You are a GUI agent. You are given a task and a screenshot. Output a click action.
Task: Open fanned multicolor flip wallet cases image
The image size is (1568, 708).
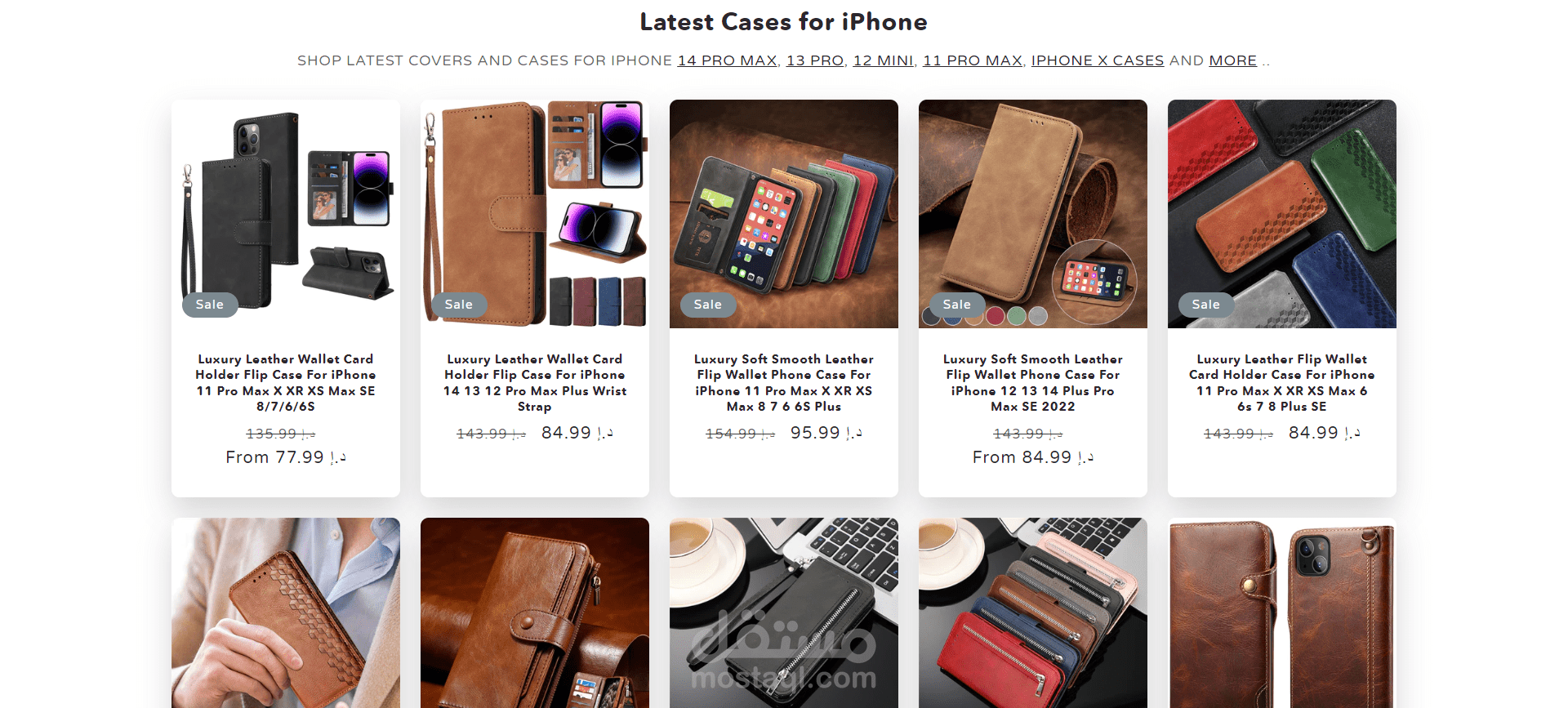pos(784,214)
